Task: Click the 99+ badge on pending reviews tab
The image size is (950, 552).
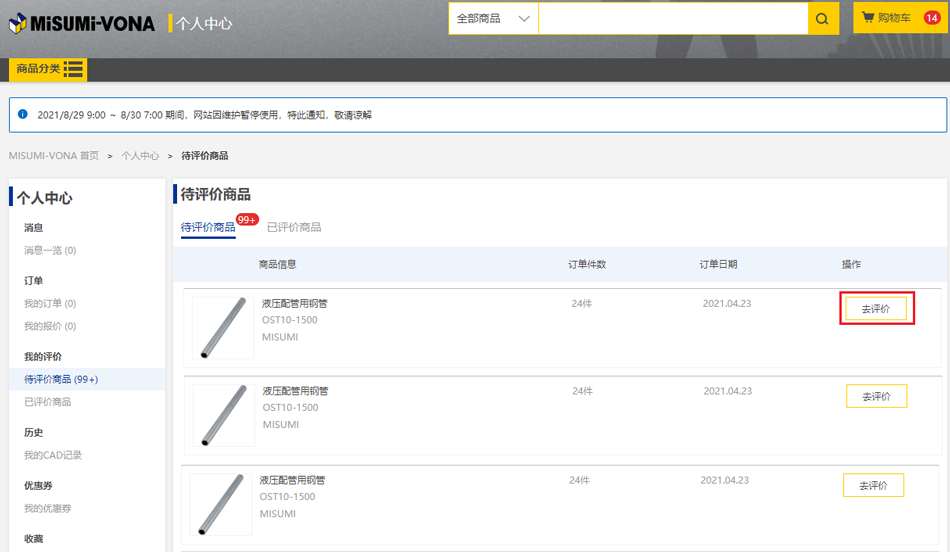Action: 247,220
